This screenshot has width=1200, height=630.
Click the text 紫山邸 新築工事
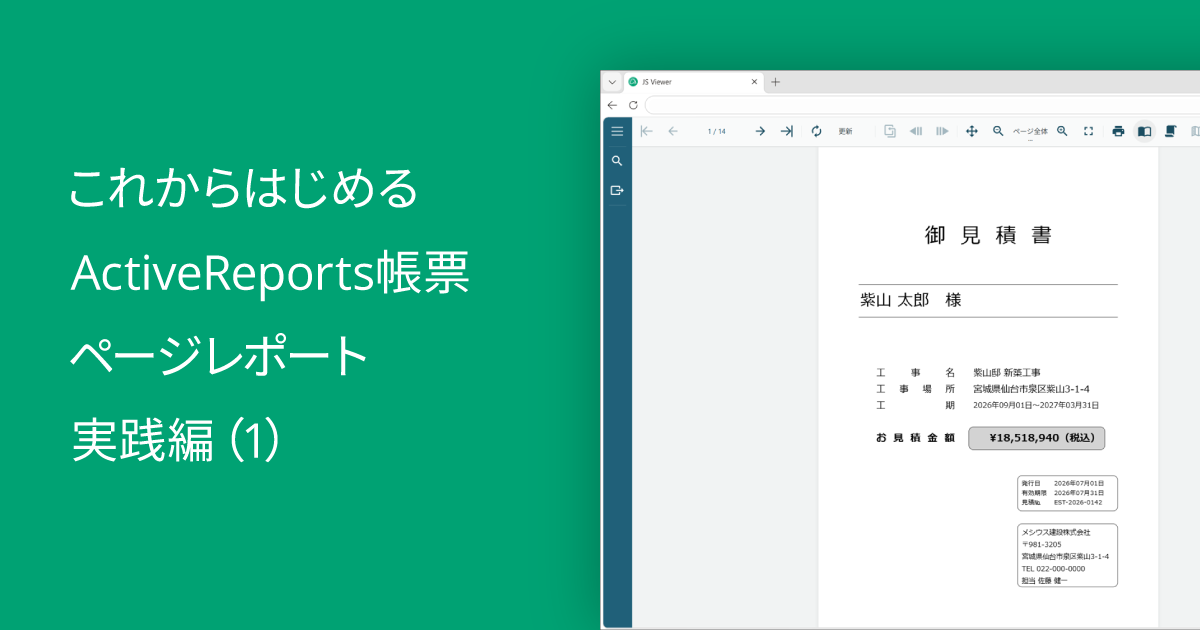point(1007,373)
